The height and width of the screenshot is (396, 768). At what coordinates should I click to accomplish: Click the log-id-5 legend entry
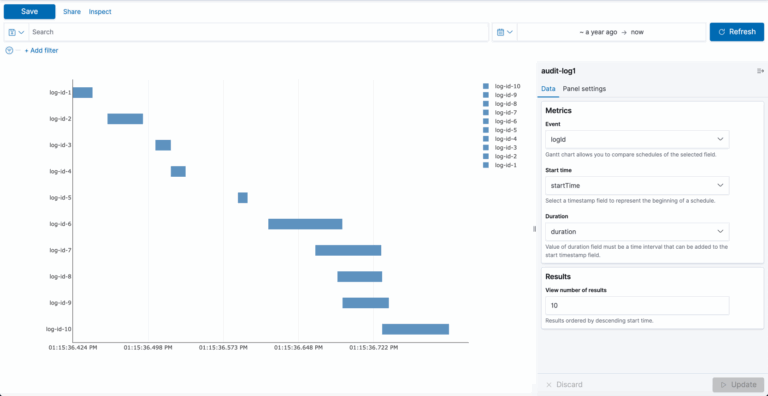[x=500, y=130]
